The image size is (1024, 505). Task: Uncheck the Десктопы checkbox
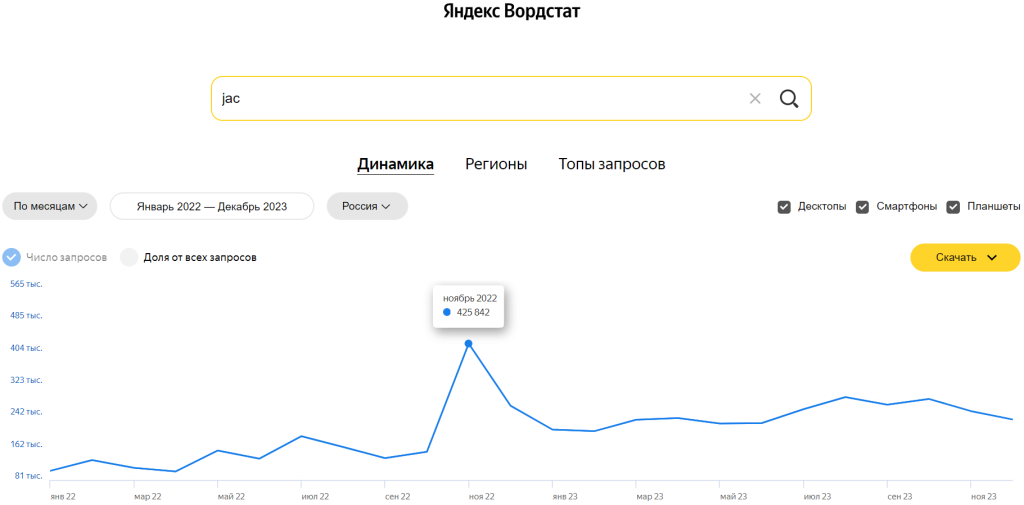pos(784,207)
